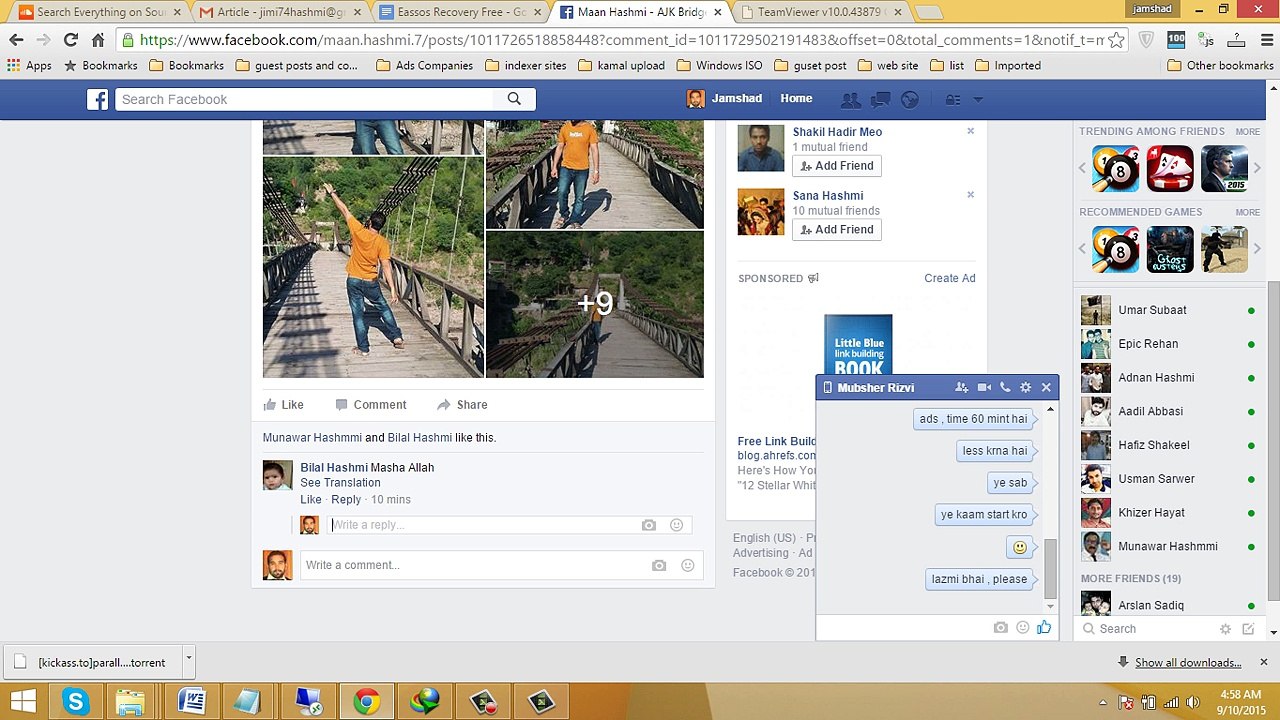Click 8 Ball Pool in Recommended Games
1280x720 pixels.
click(1115, 249)
